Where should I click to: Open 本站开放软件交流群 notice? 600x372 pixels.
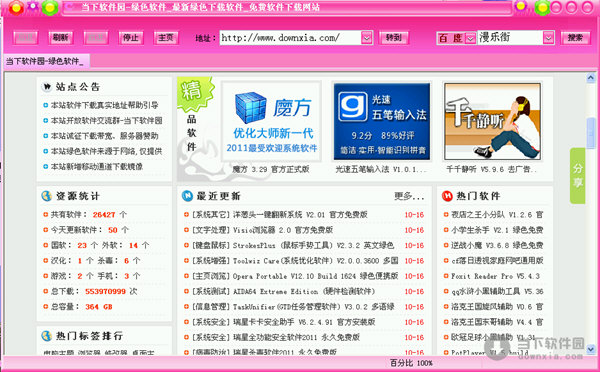tap(106, 121)
